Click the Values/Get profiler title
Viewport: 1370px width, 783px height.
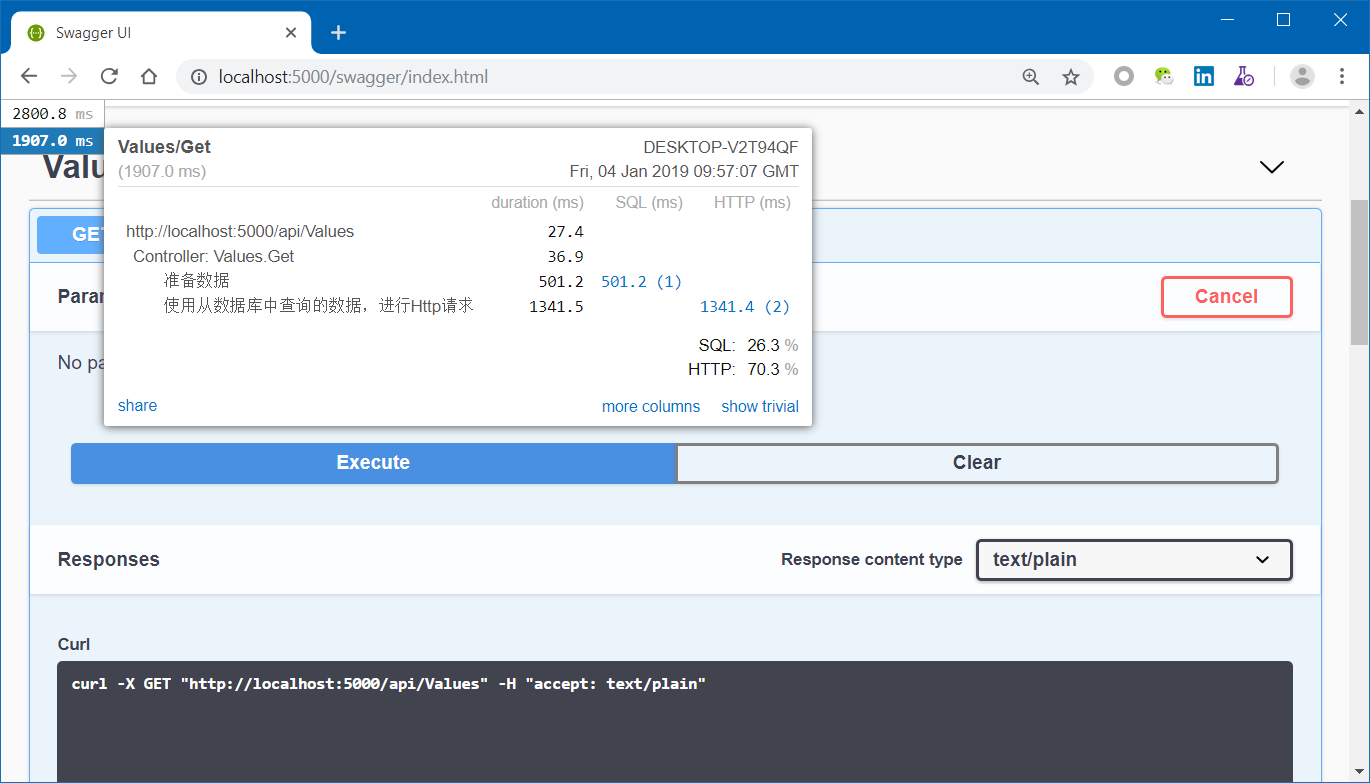pyautogui.click(x=164, y=147)
